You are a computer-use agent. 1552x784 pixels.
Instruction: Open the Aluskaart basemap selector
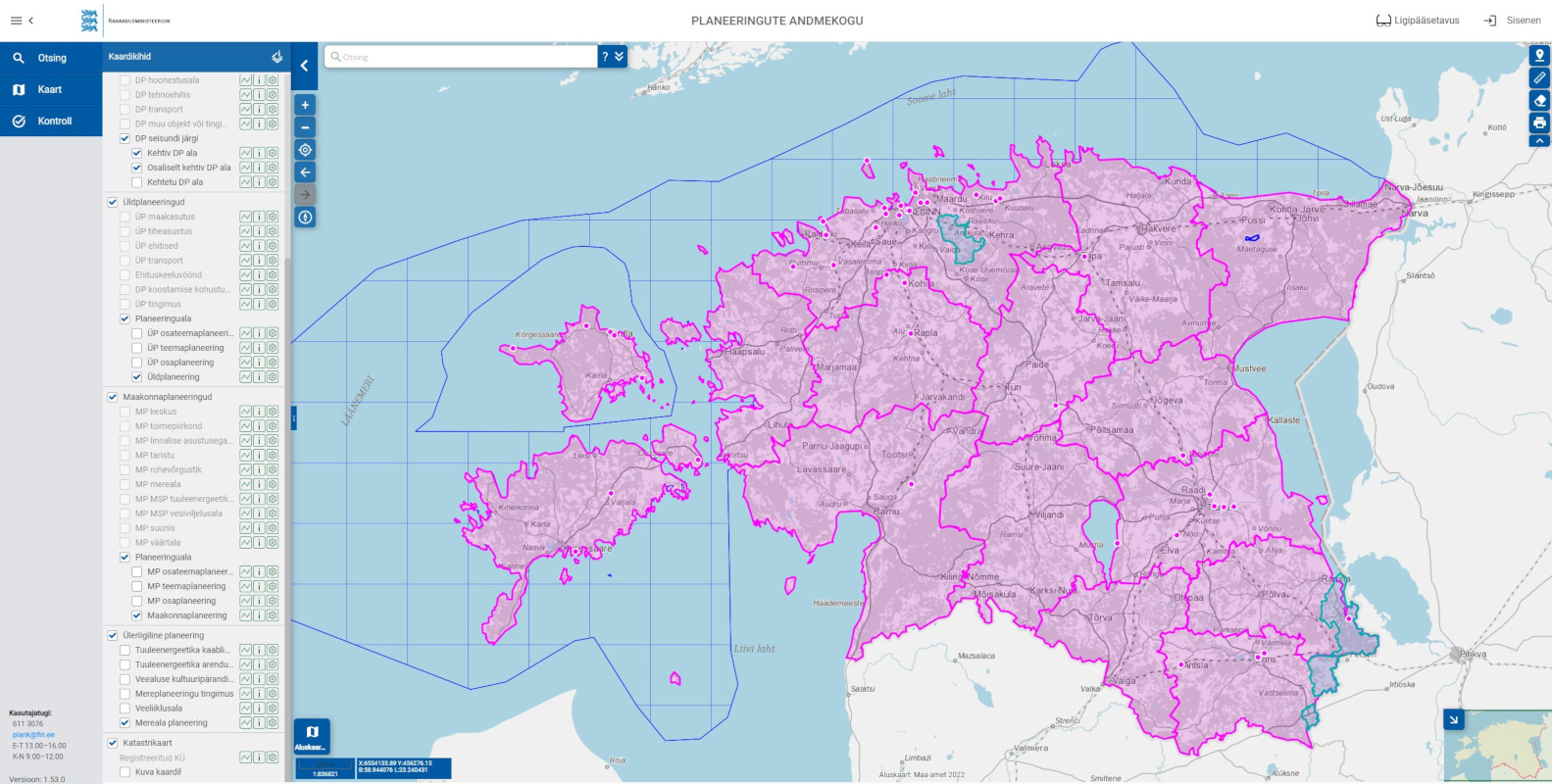[x=312, y=736]
